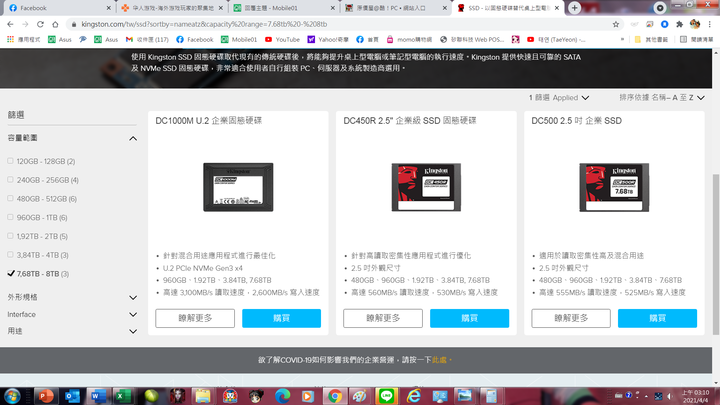Open the LINE app on the taskbar

(x=387, y=396)
